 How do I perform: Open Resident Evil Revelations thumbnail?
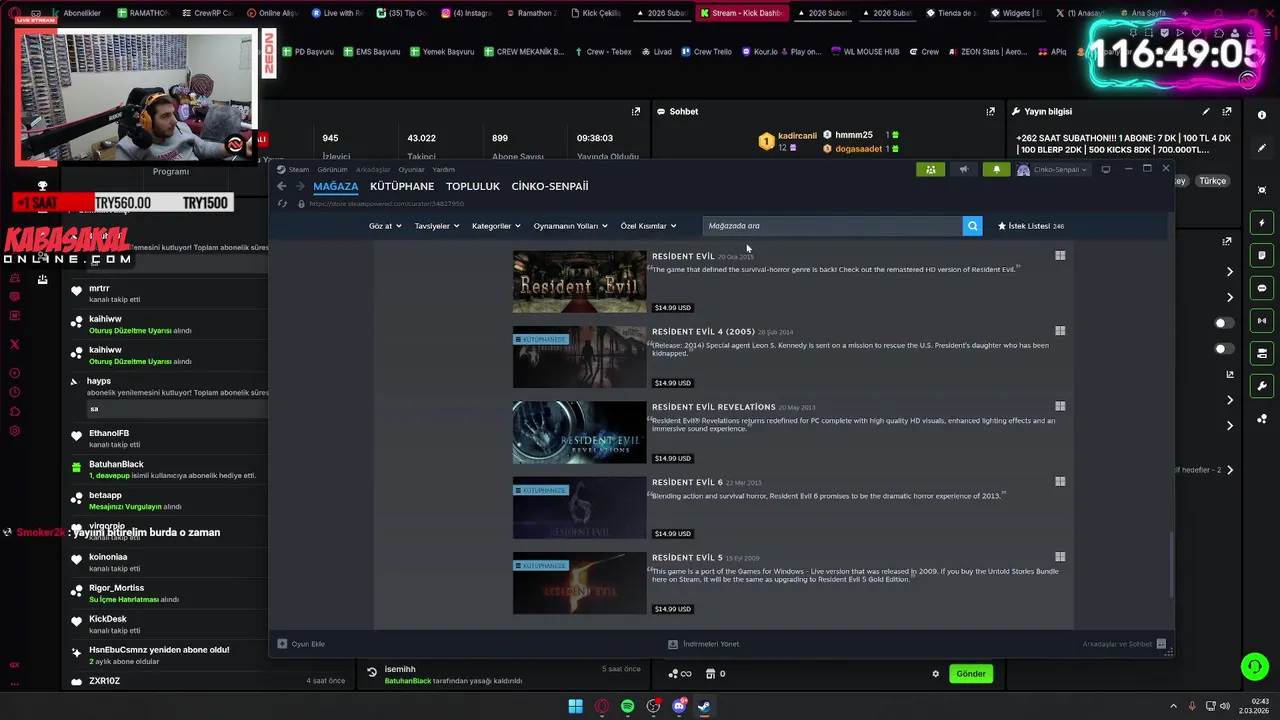[x=580, y=432]
